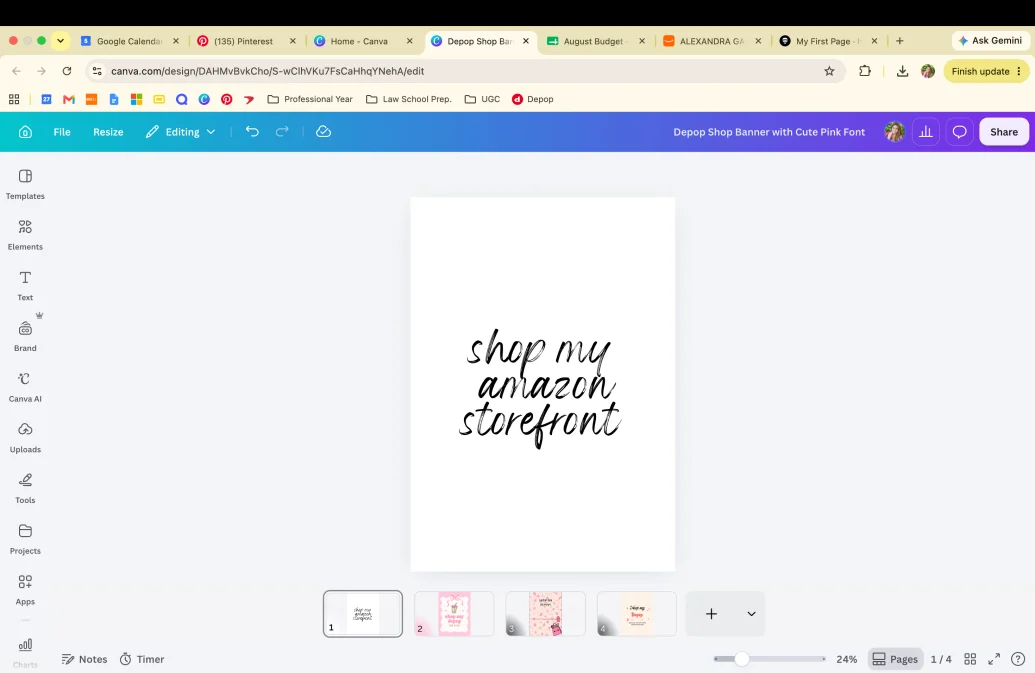The height and width of the screenshot is (673, 1035).
Task: Go to Canva home icon
Action: 25,132
